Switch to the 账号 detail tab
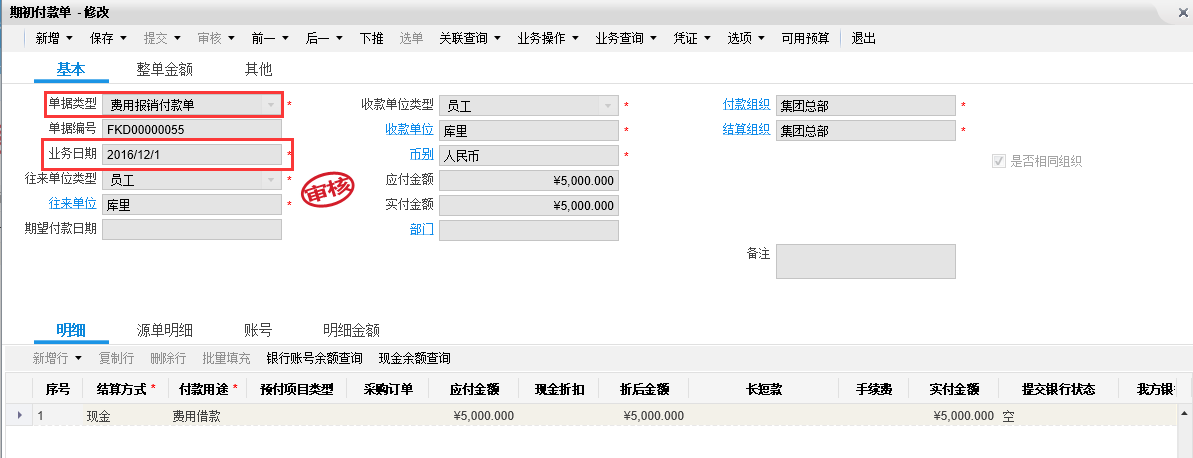 coord(258,330)
